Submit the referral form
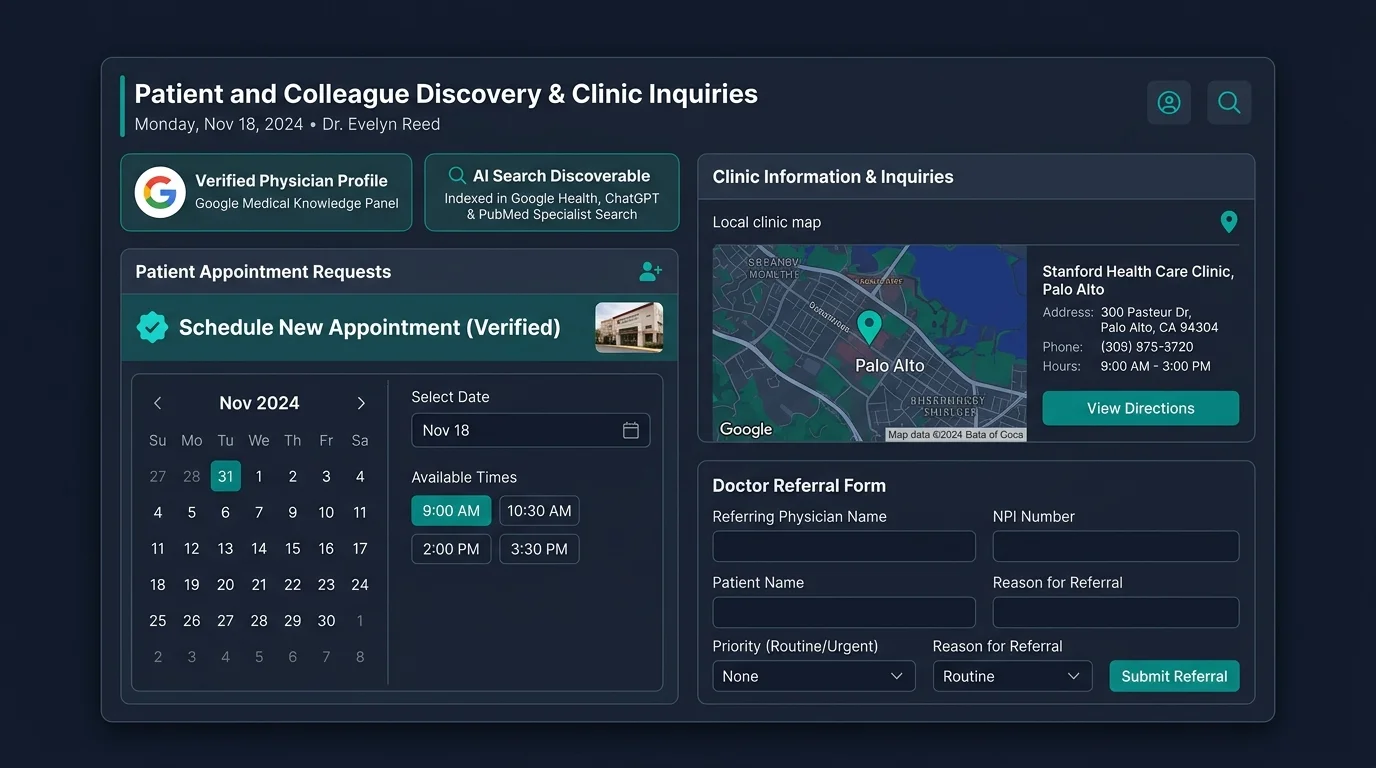This screenshot has width=1376, height=768. [x=1175, y=676]
